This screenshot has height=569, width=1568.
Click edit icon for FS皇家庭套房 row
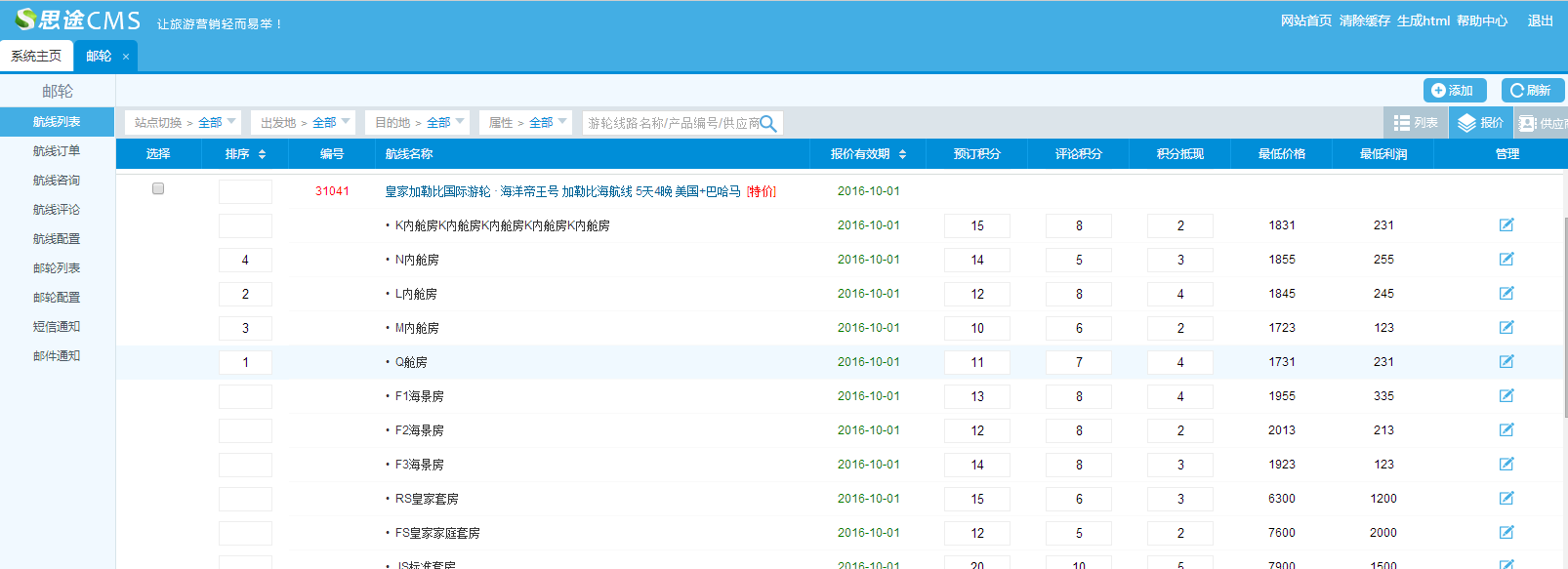(1506, 533)
